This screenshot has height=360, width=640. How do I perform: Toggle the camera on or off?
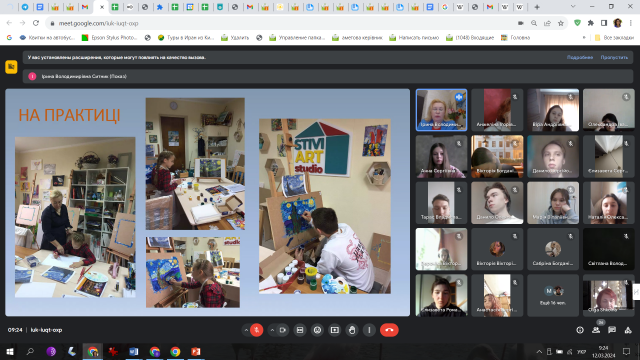[282, 330]
